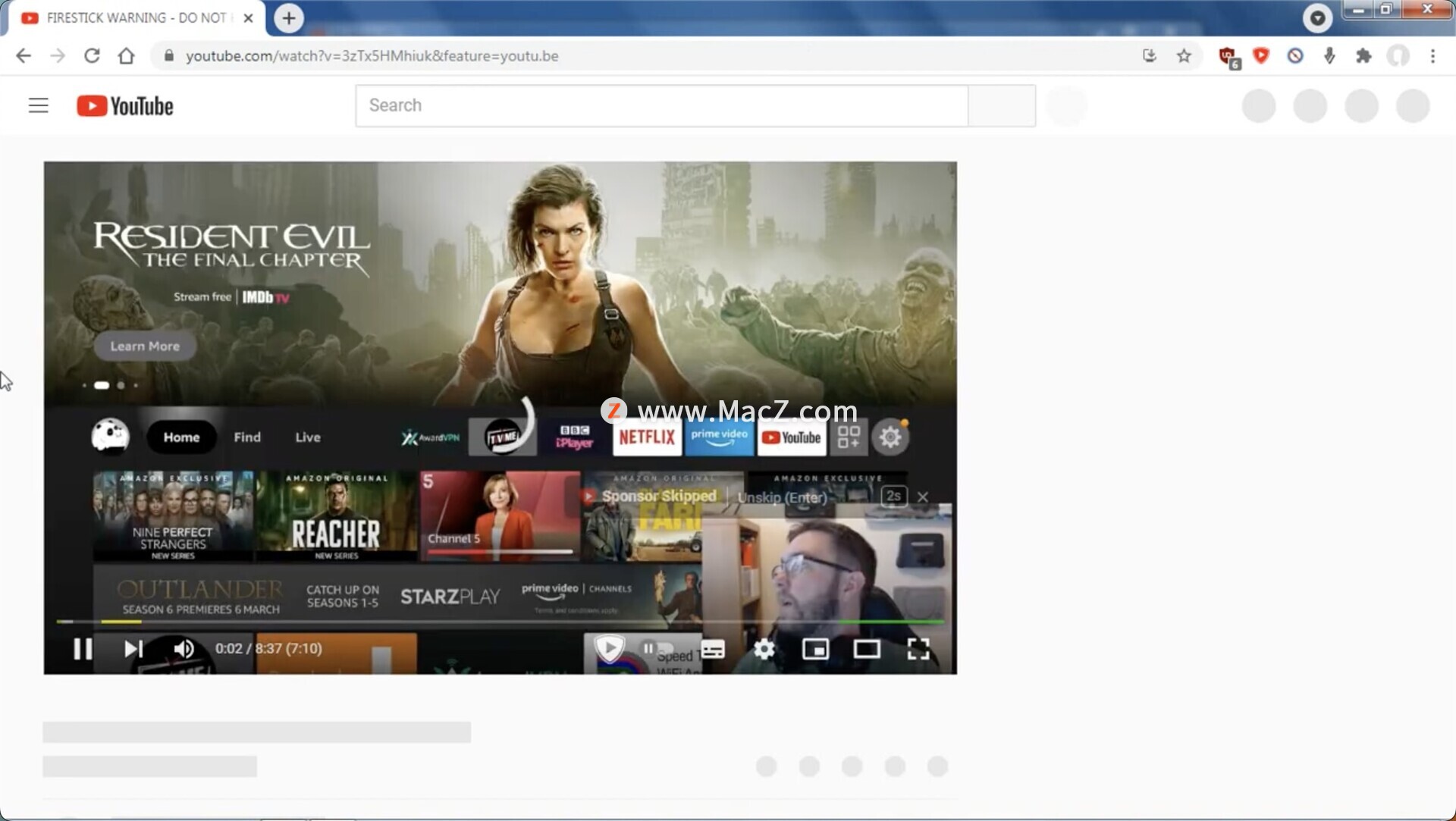
Task: Mute the video volume
Action: [184, 649]
